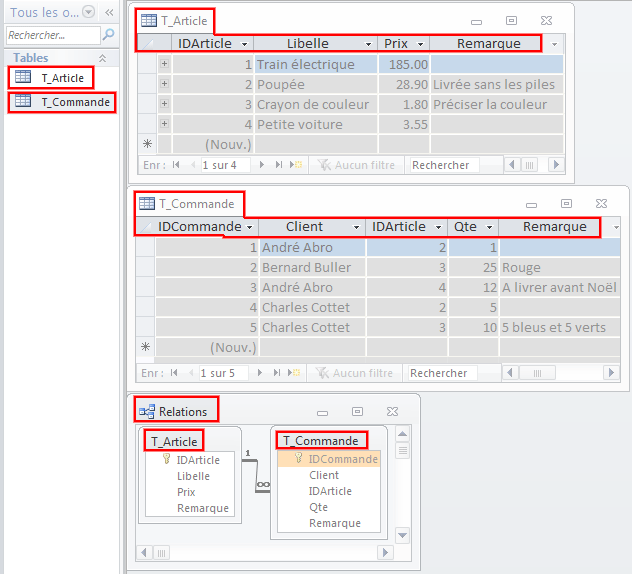Viewport: 632px width, 574px height.
Task: Click T_Commande title in Relations diagram
Action: [321, 441]
